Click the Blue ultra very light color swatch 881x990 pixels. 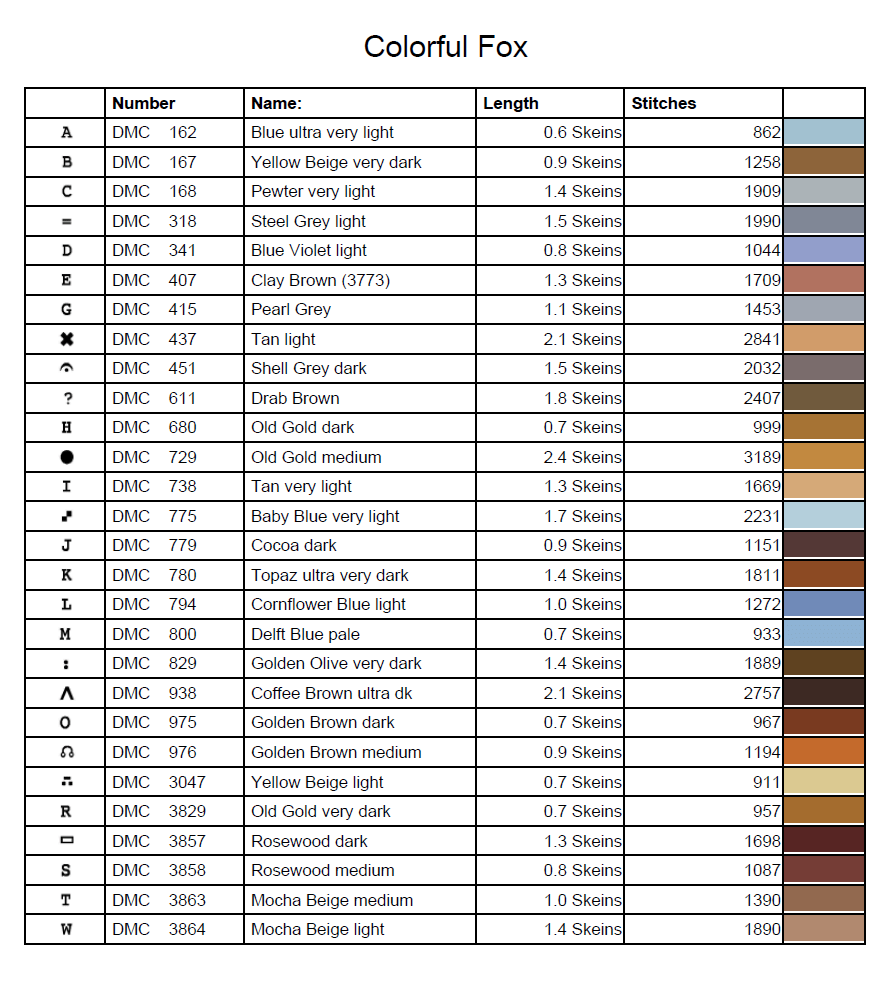coord(823,133)
